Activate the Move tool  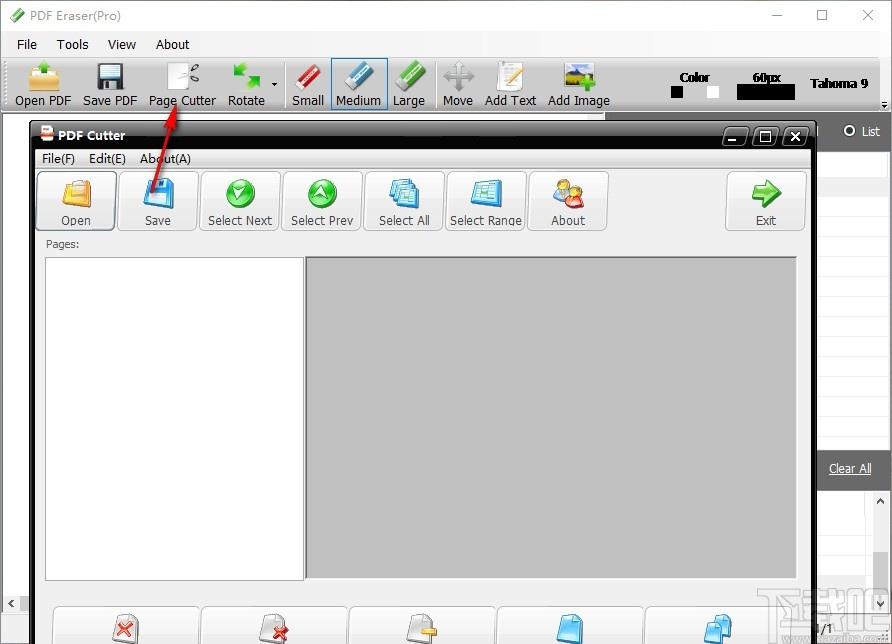(x=458, y=84)
